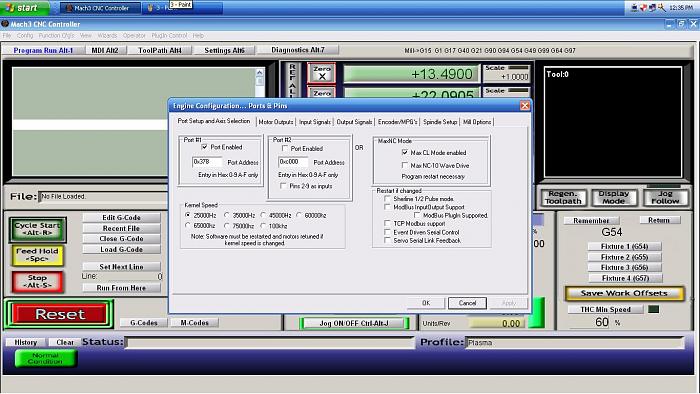Click Cancel in Ports & Pins dialog

pos(467,303)
